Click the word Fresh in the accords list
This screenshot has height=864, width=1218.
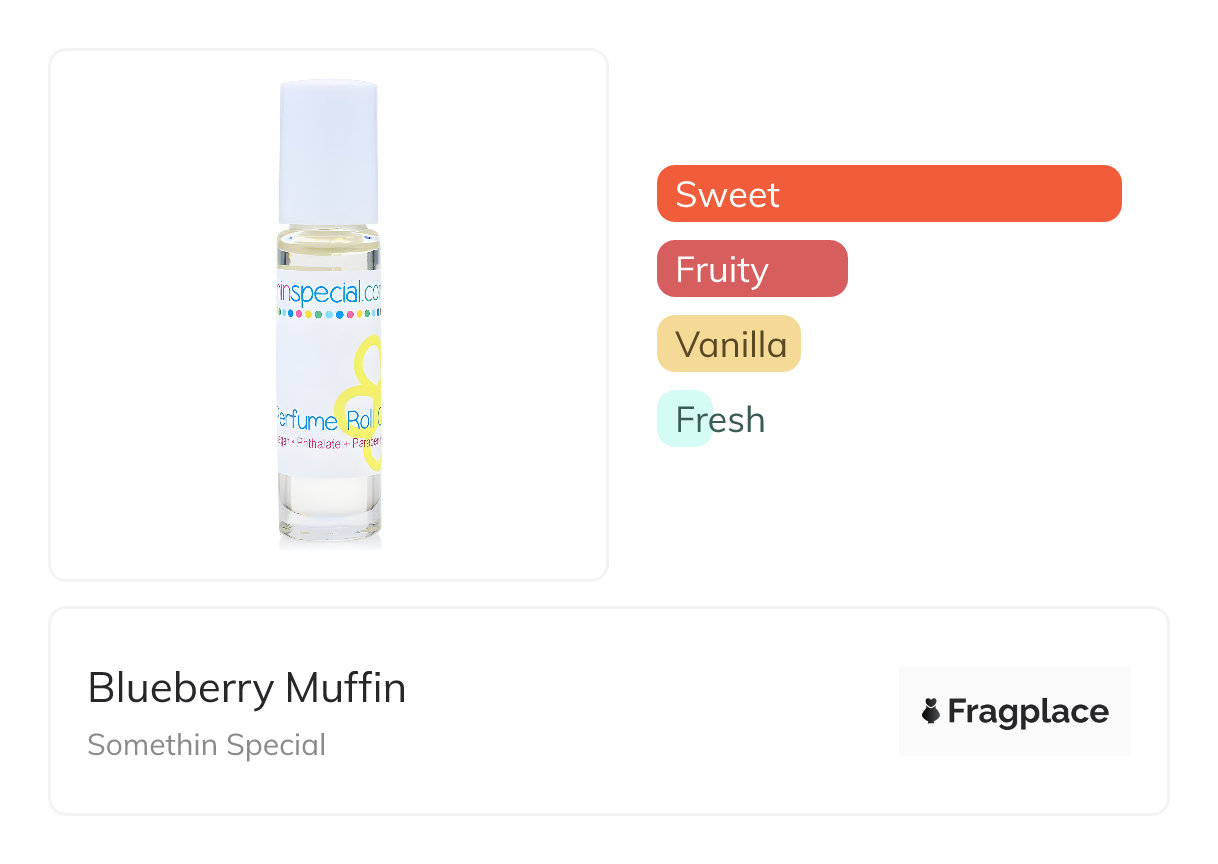pos(720,420)
